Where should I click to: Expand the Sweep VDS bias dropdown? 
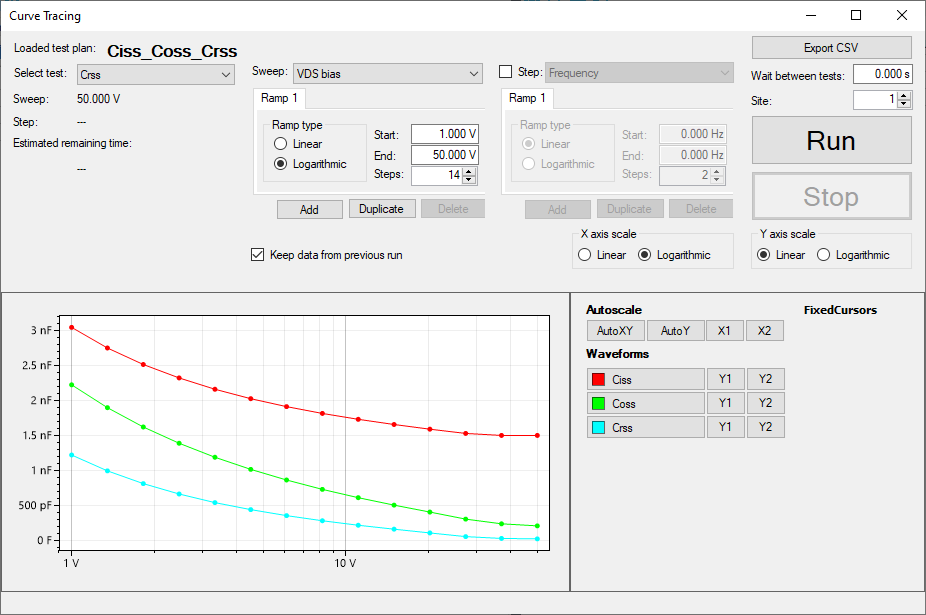tap(388, 73)
